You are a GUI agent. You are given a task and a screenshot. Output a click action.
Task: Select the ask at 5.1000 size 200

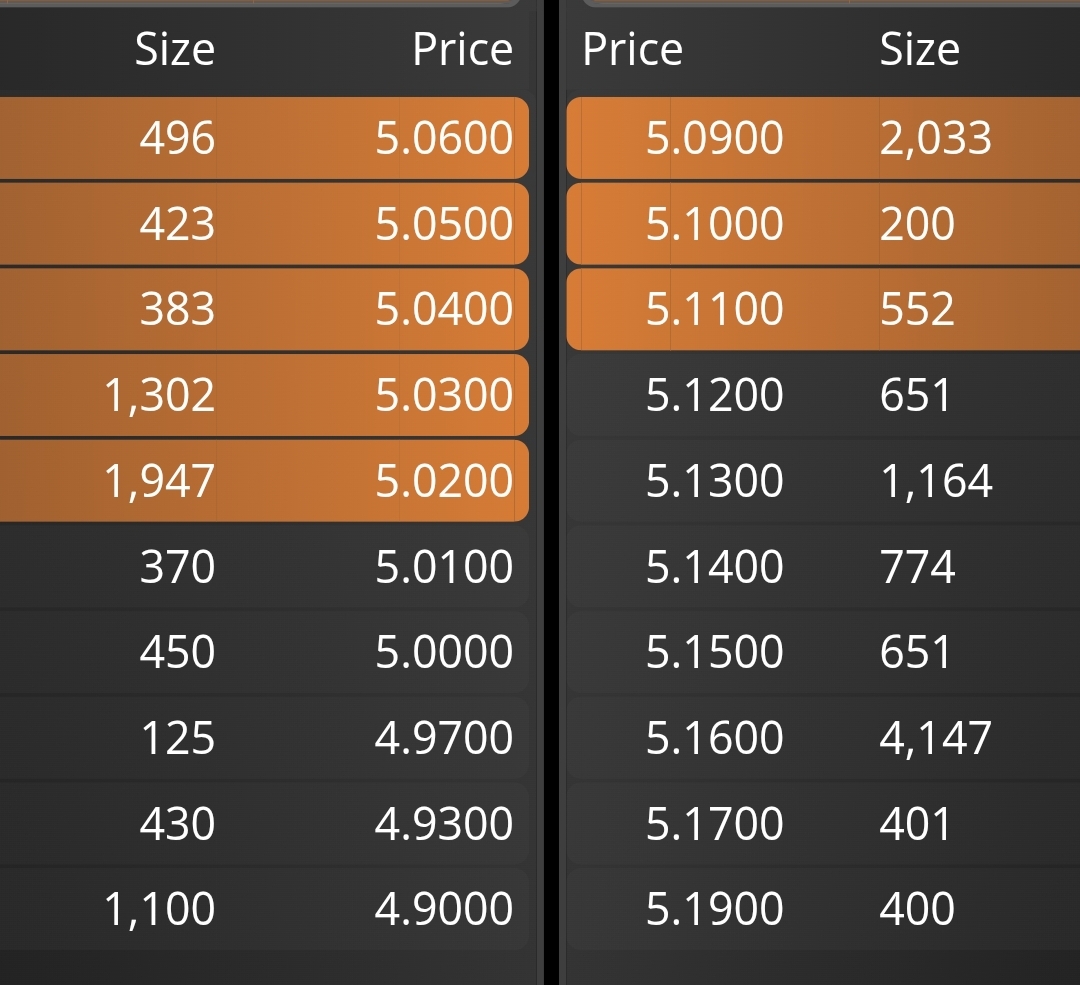823,223
